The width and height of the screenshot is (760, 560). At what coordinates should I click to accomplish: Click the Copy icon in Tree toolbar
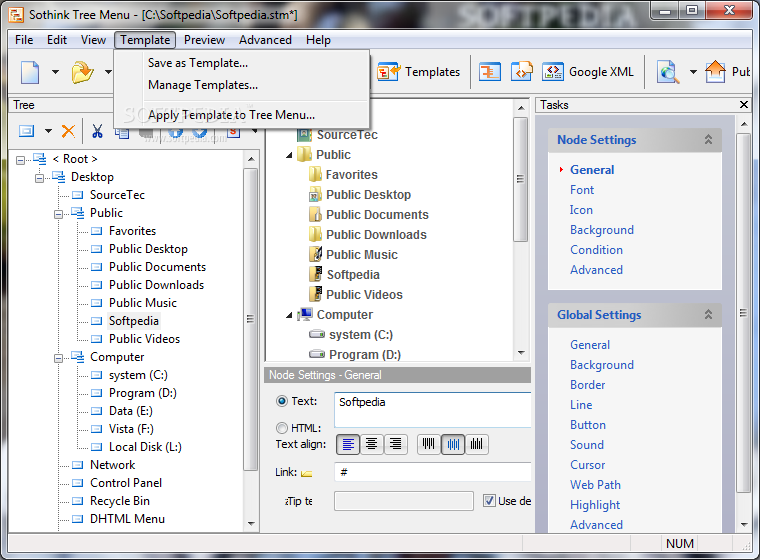click(122, 133)
